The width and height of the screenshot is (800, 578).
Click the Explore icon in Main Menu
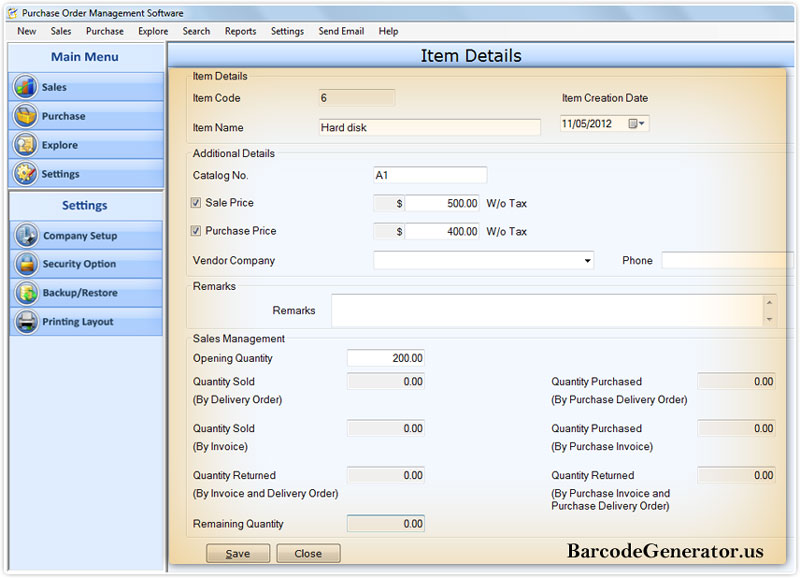tap(26, 145)
